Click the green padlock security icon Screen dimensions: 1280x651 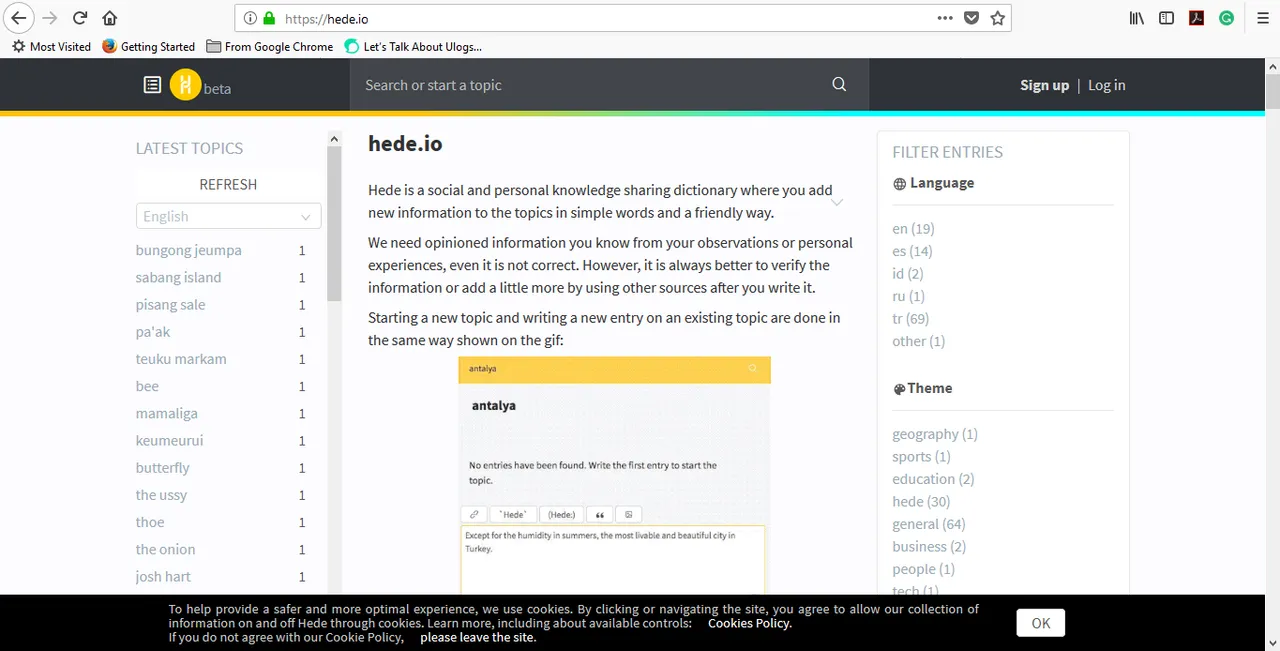point(269,18)
